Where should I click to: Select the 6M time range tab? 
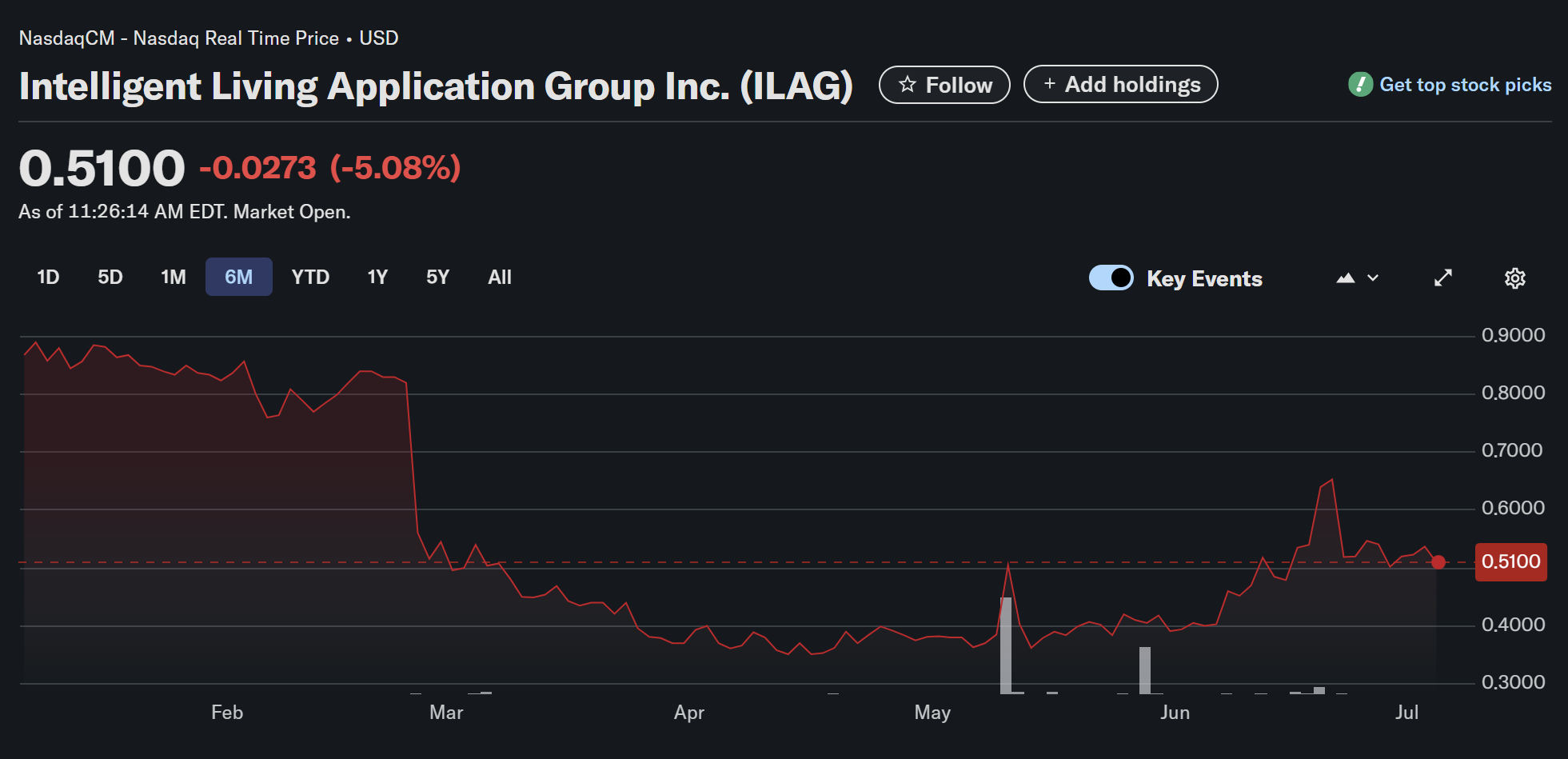[x=238, y=277]
